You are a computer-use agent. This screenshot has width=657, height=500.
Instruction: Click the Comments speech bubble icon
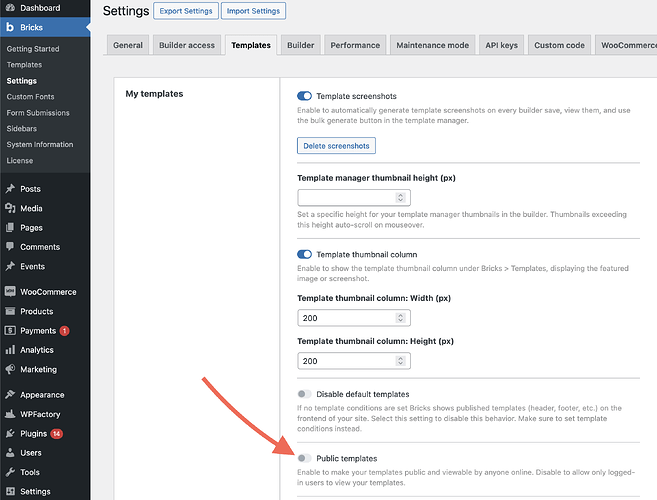pyautogui.click(x=10, y=247)
